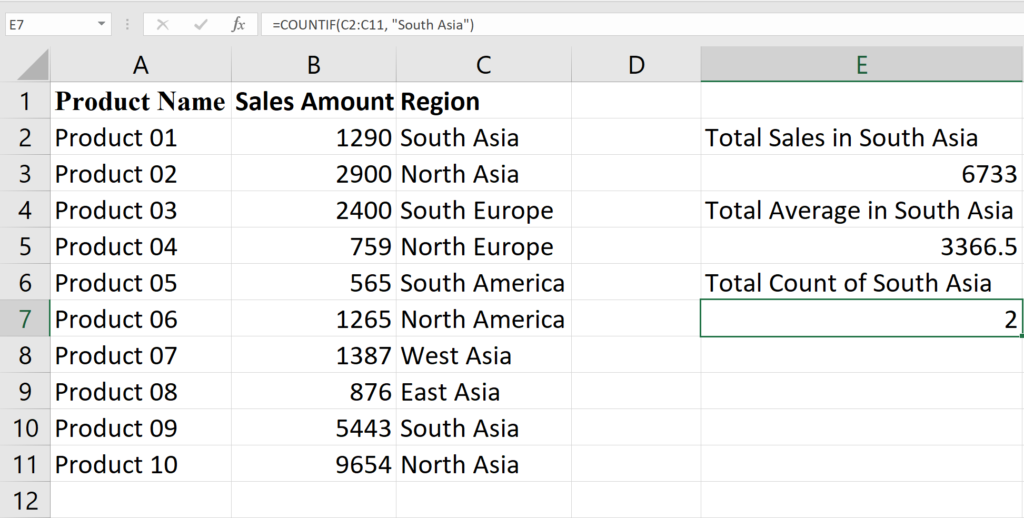Select row 9 header

tap(25, 391)
